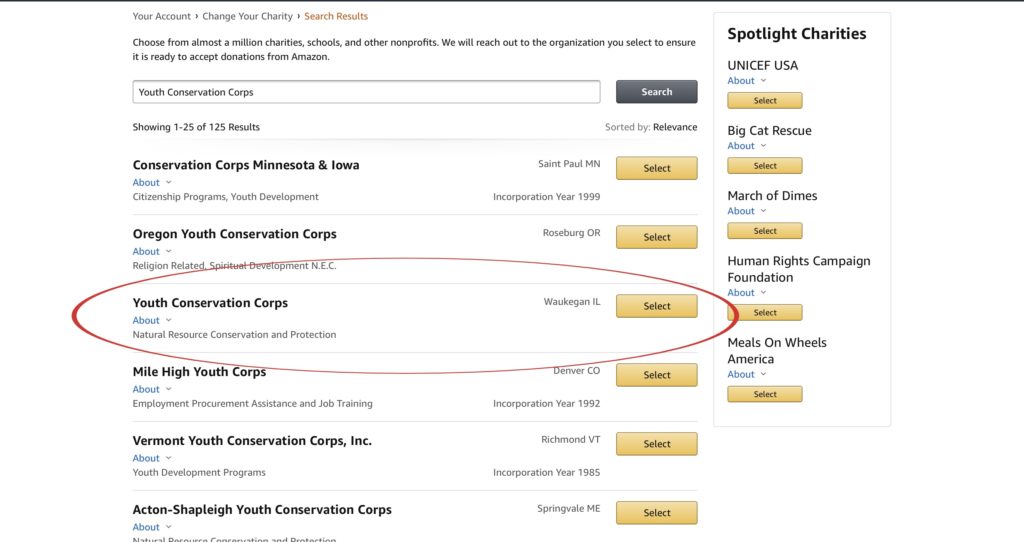
Task: Expand About under Meals On Wheels America
Action: [x=746, y=375]
